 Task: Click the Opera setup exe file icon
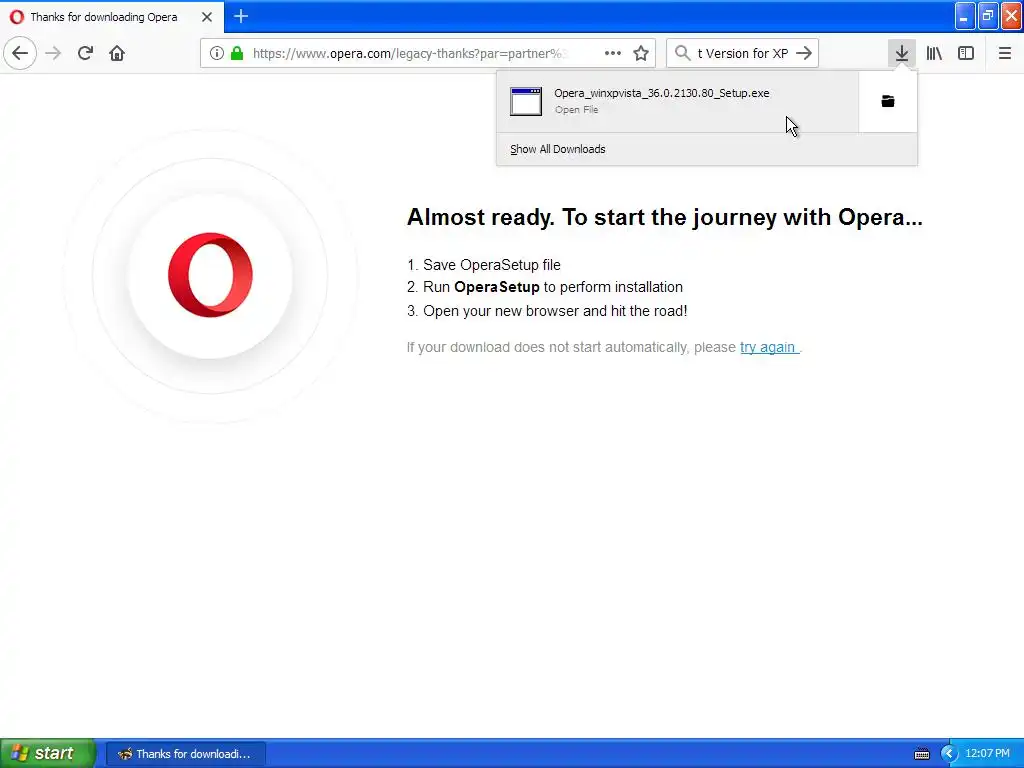click(526, 101)
